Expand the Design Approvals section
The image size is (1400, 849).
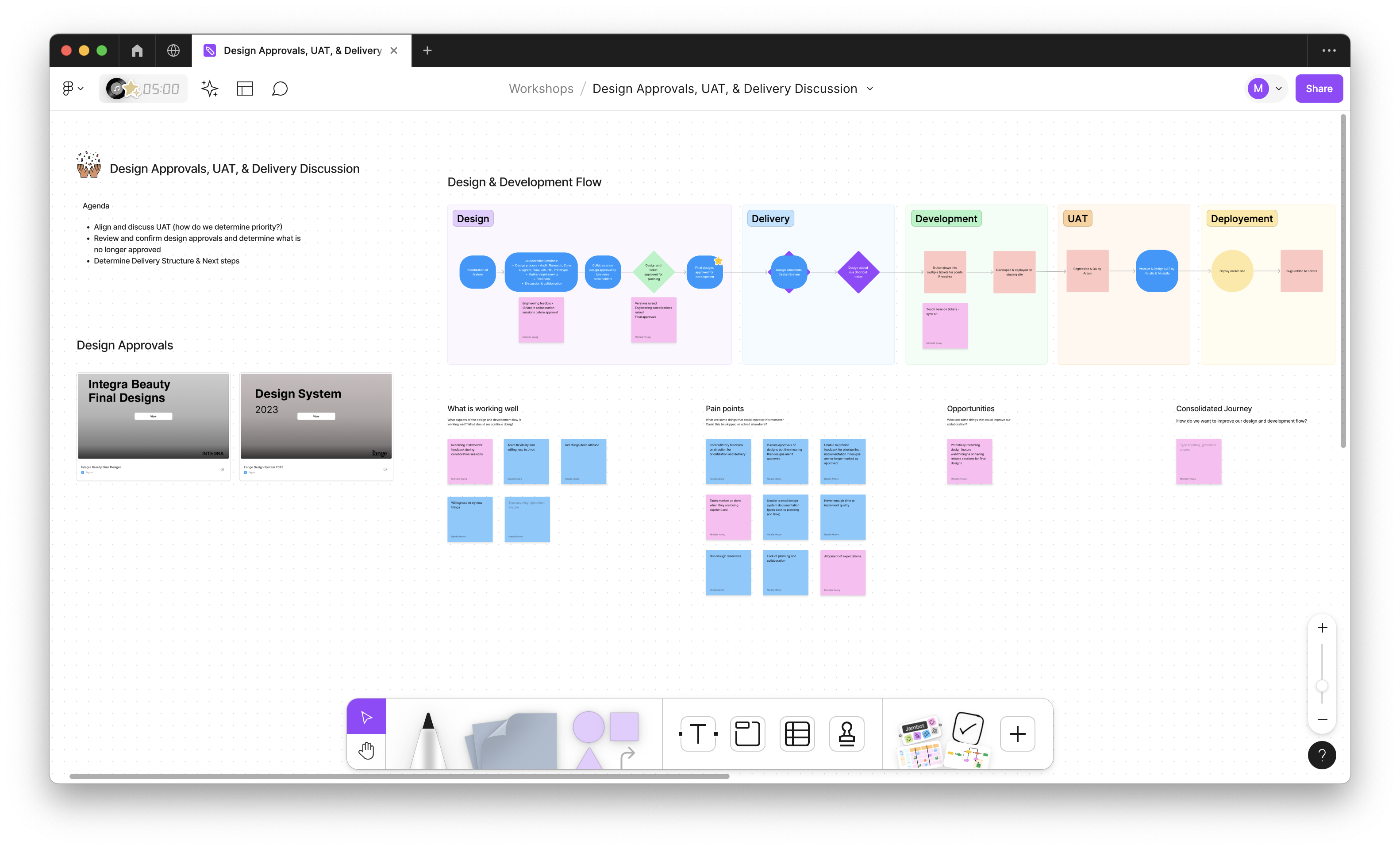[x=125, y=345]
